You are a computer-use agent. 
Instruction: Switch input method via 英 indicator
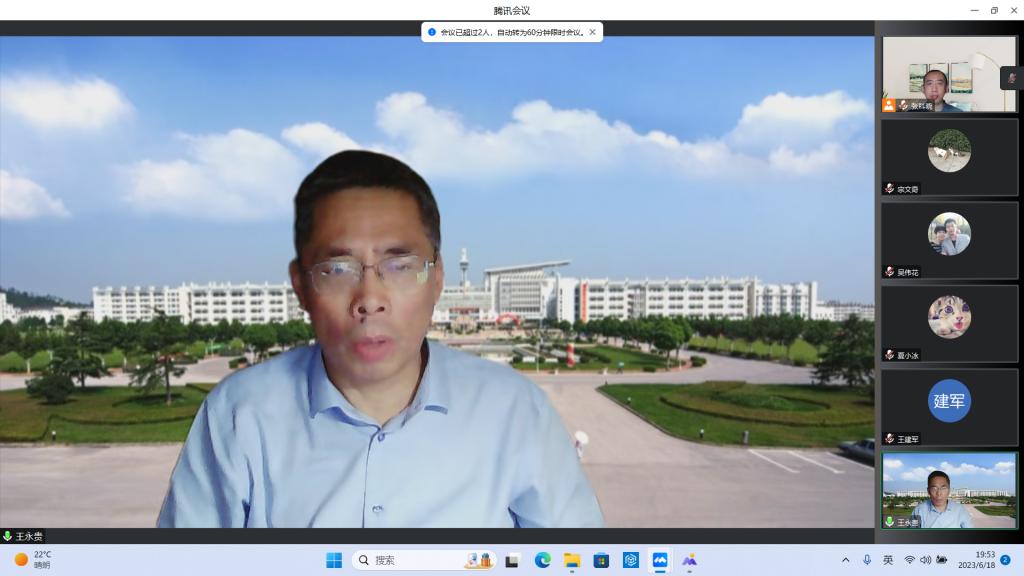coord(888,560)
